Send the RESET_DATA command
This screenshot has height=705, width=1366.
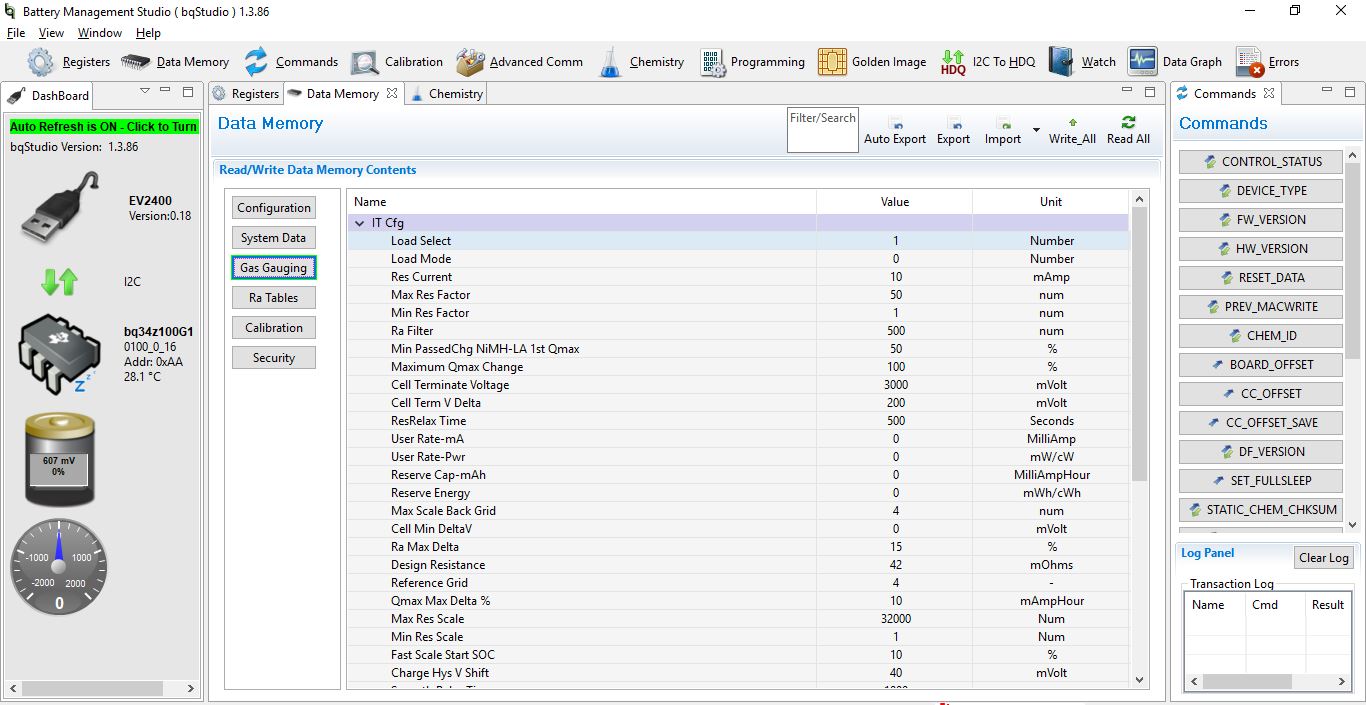(x=1260, y=277)
